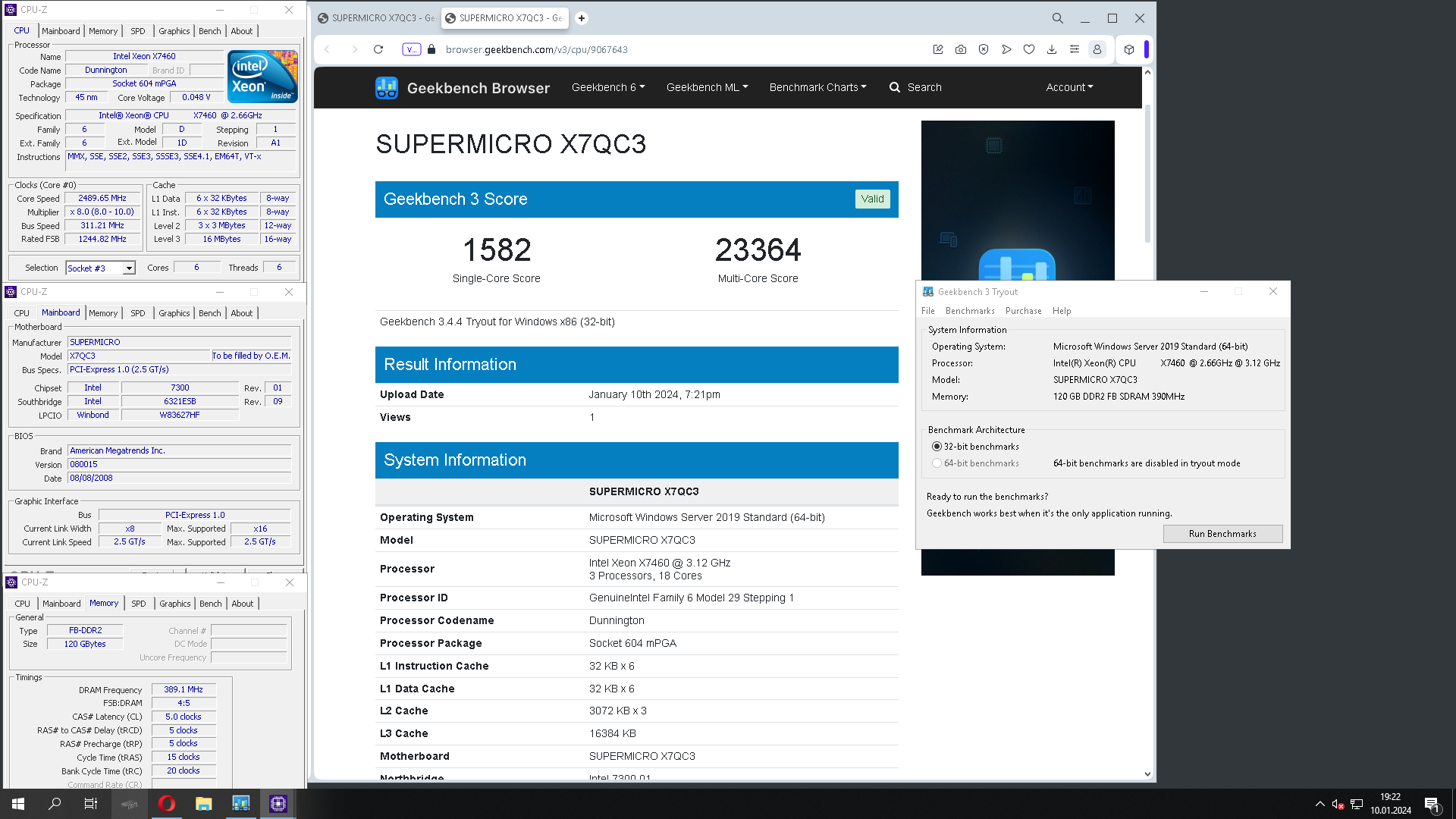Open Task View on taskbar
Viewport: 1456px width, 819px height.
pos(91,804)
